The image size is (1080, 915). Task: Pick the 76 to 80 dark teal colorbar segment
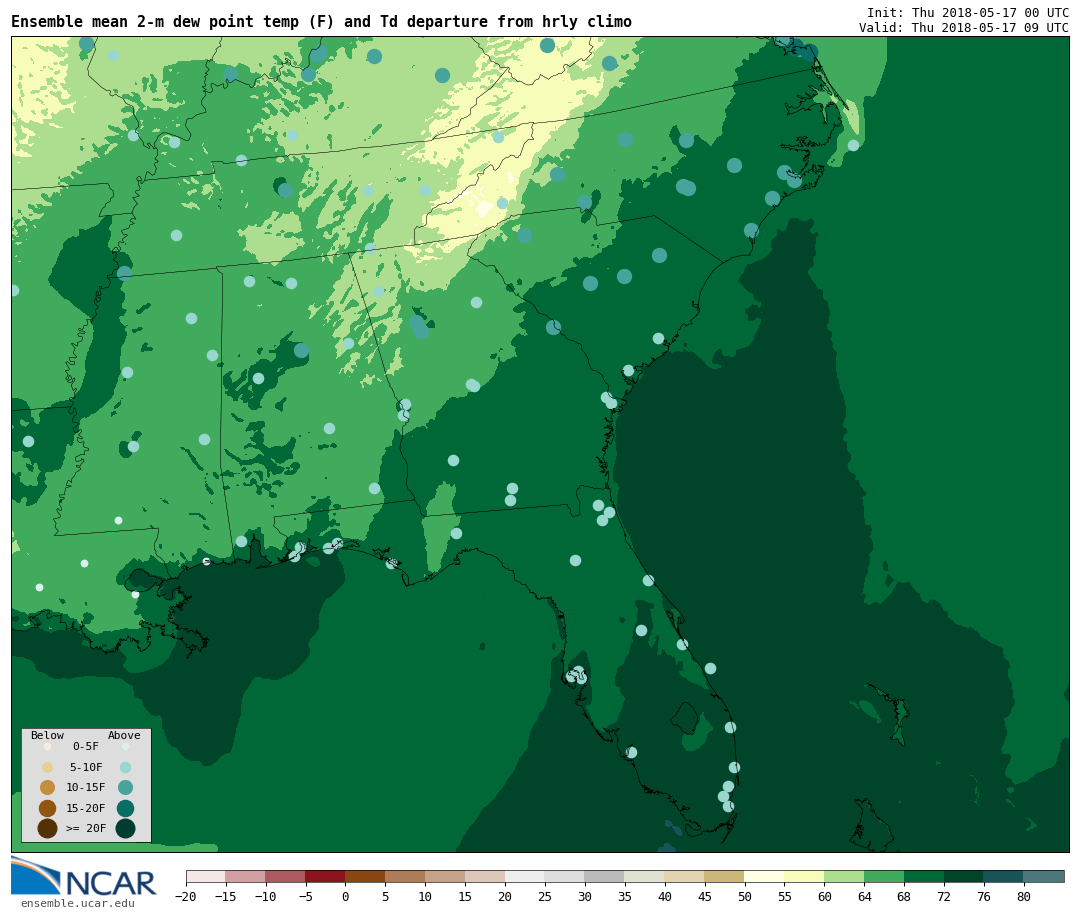pyautogui.click(x=1004, y=876)
